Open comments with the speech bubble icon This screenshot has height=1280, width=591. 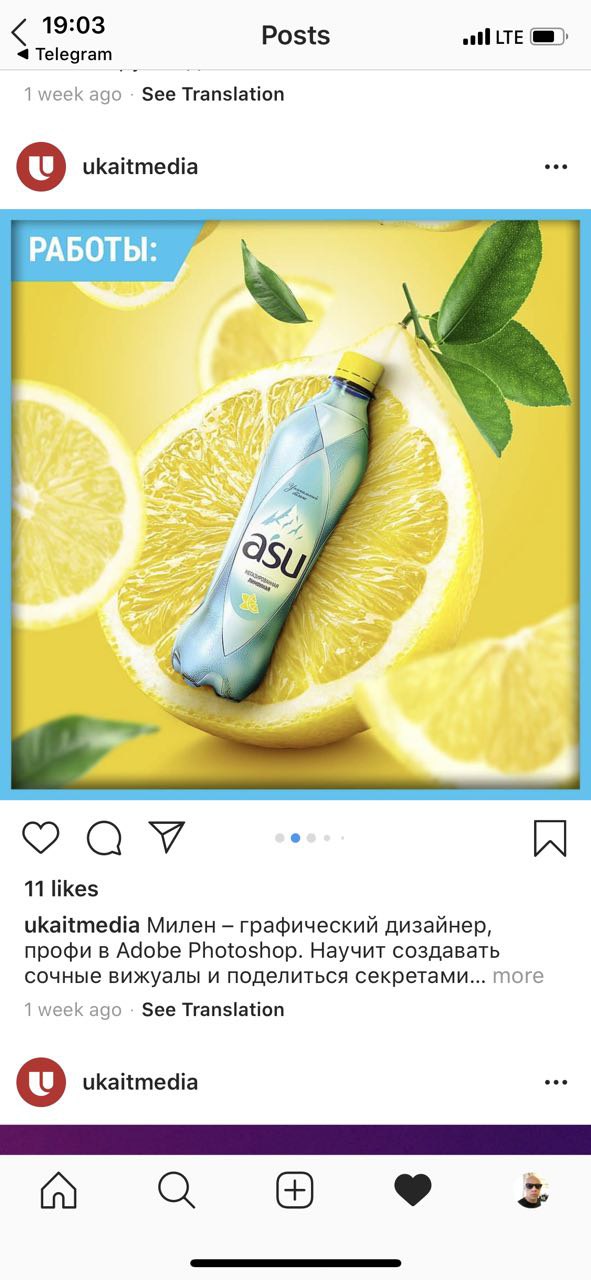[x=104, y=838]
